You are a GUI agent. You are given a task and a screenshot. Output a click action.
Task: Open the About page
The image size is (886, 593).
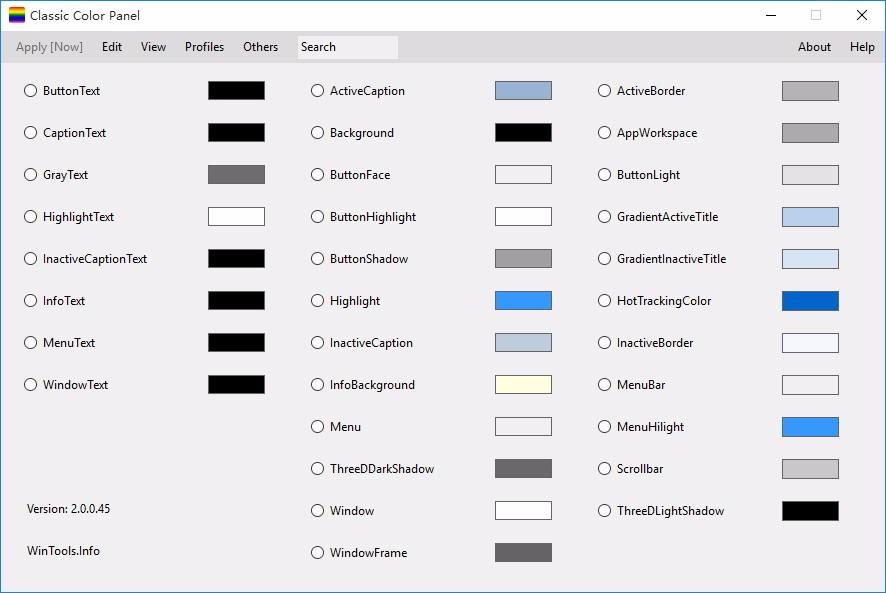[814, 47]
